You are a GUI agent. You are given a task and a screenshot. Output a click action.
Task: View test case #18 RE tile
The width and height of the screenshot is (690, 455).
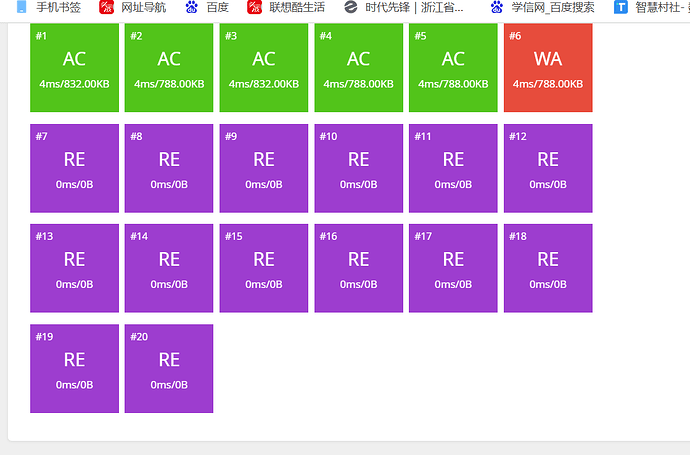pos(548,268)
